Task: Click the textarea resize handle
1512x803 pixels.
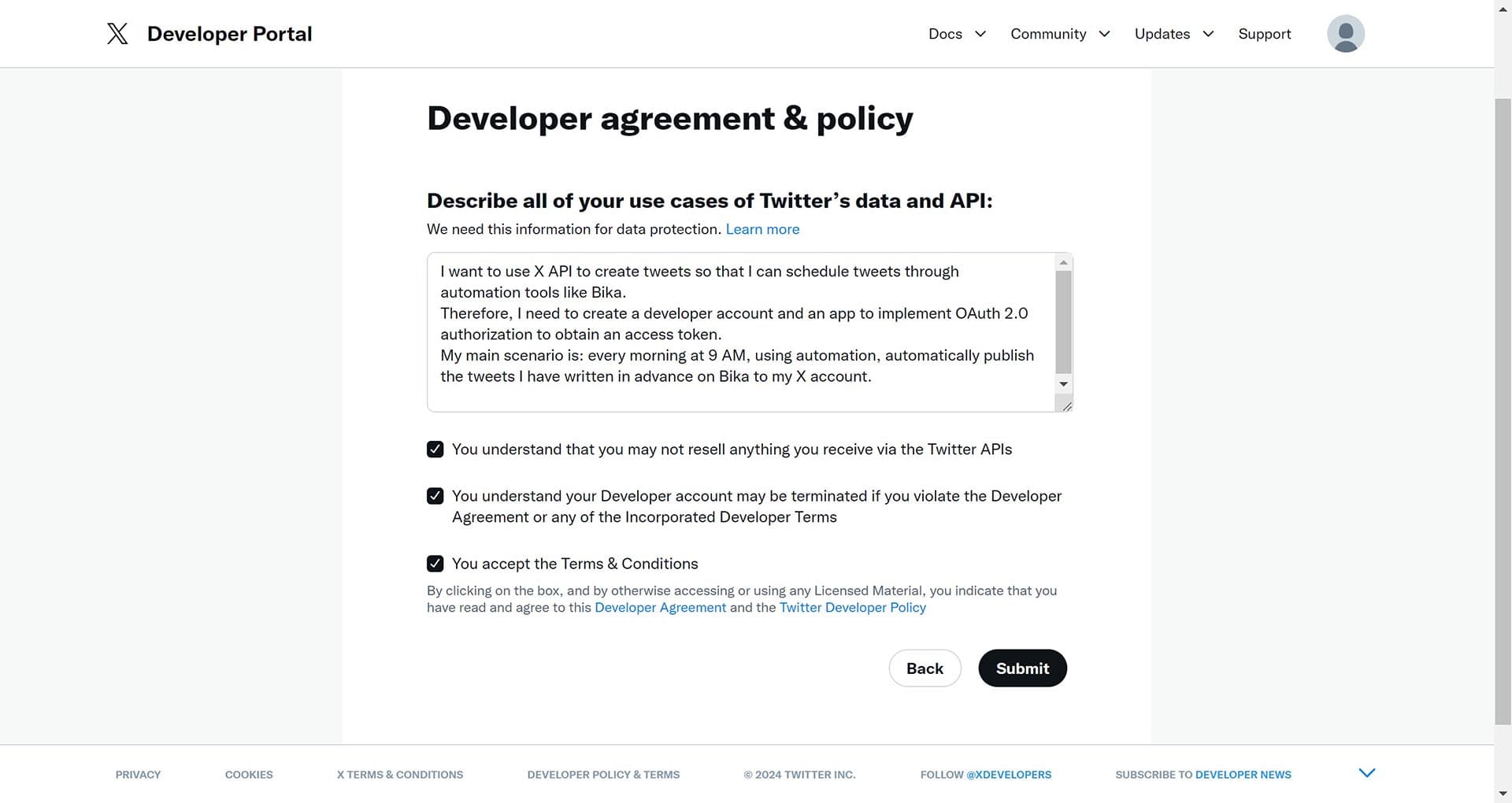Action: 1067,405
